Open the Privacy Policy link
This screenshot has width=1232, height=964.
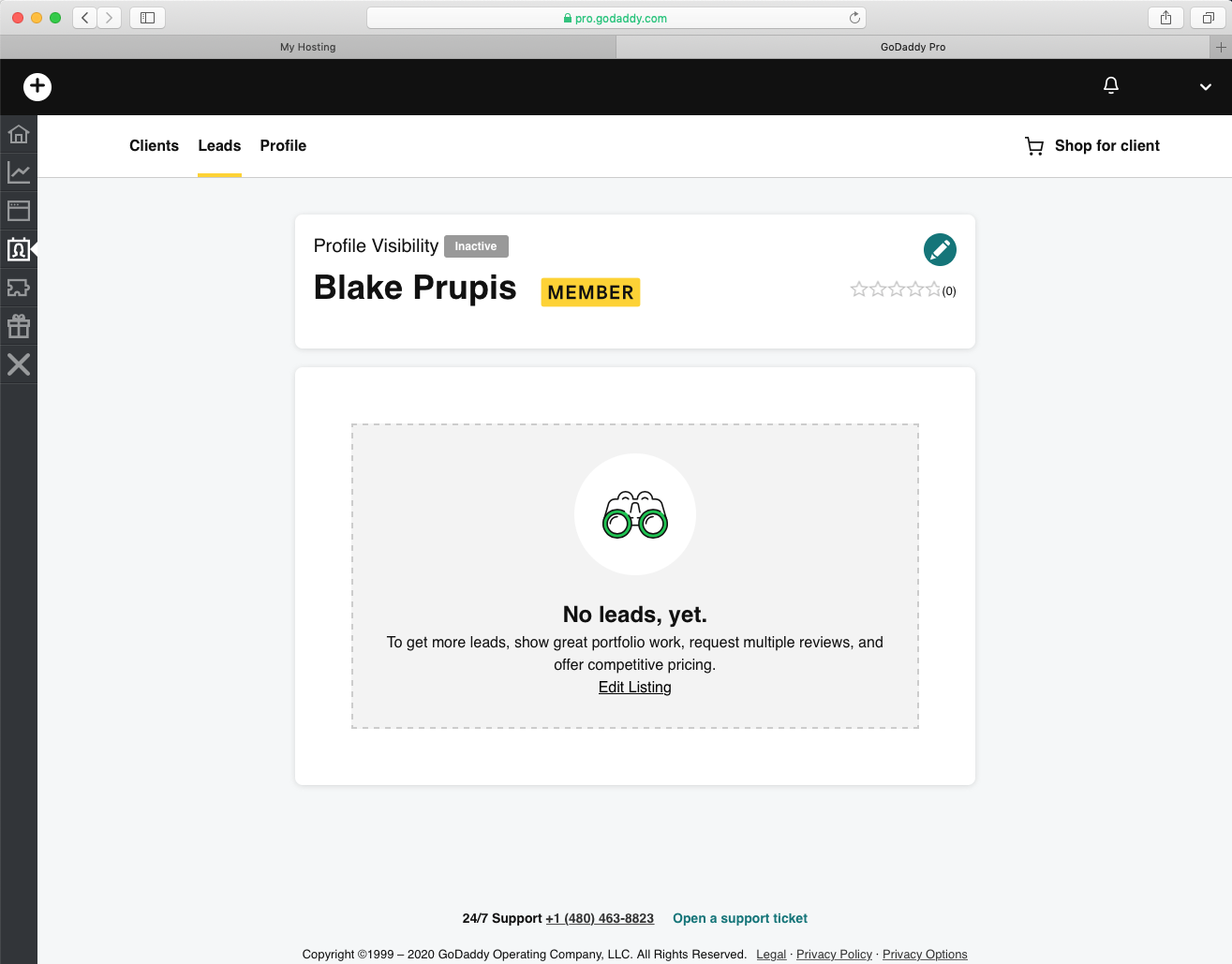[834, 954]
